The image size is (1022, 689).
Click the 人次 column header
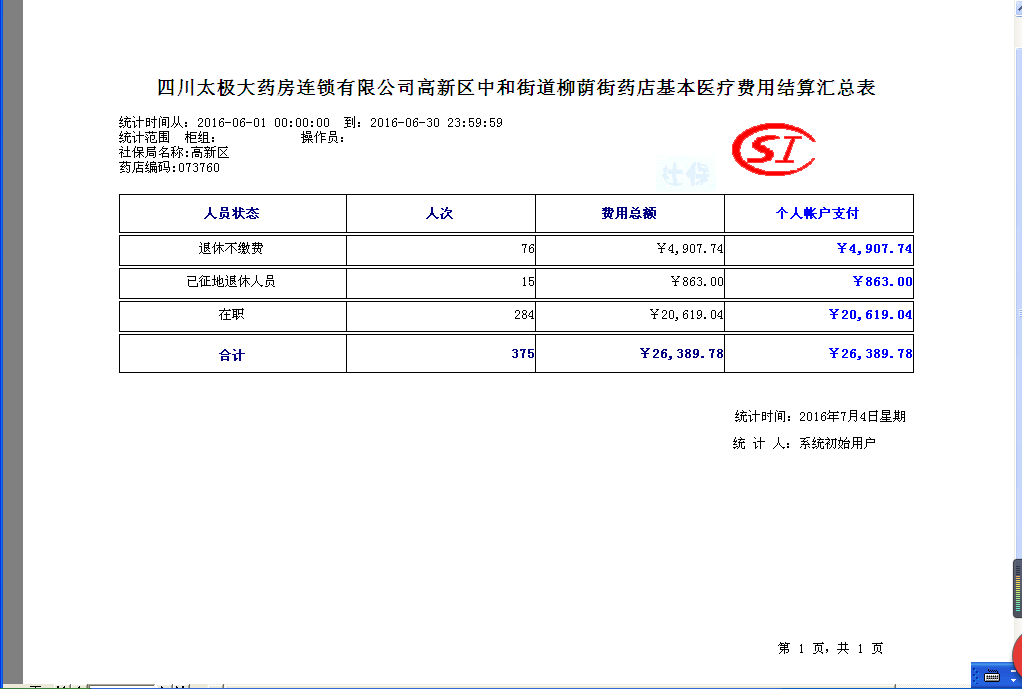click(x=439, y=213)
